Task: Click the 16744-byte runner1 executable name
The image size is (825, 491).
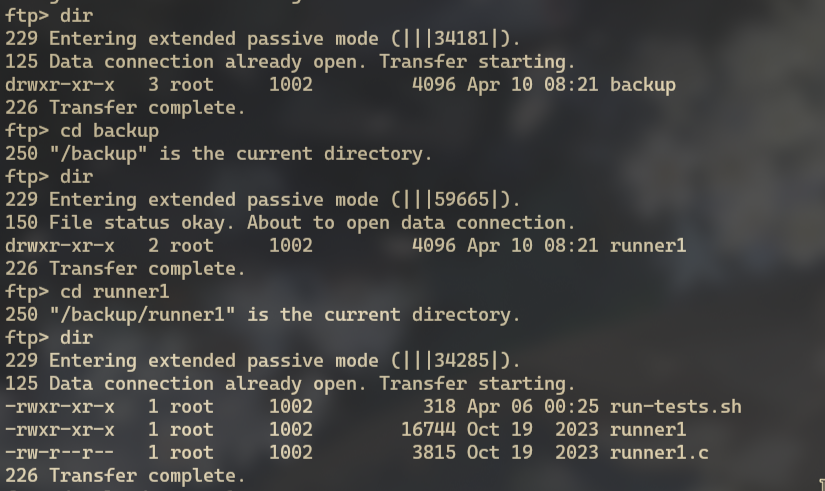Action: tap(648, 430)
